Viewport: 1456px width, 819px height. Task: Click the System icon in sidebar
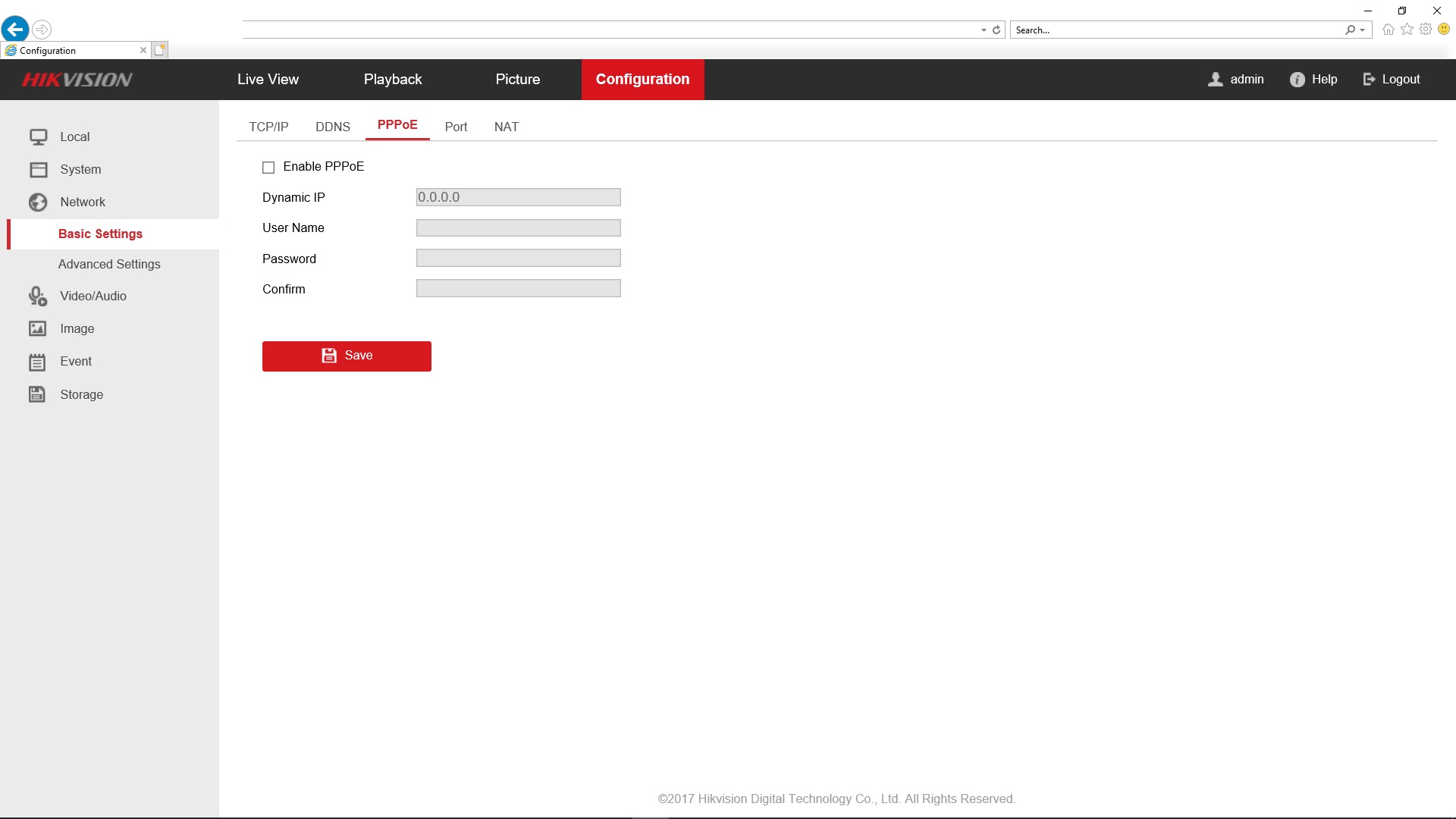tap(38, 170)
